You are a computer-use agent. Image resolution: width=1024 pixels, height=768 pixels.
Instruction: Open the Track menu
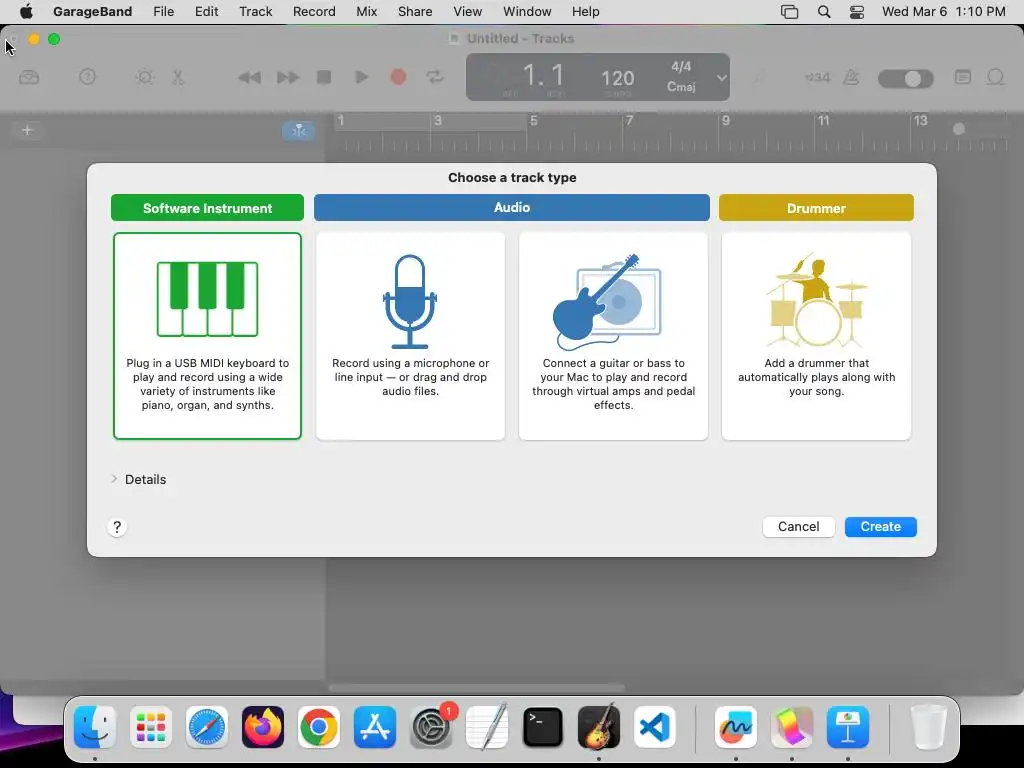(x=255, y=12)
